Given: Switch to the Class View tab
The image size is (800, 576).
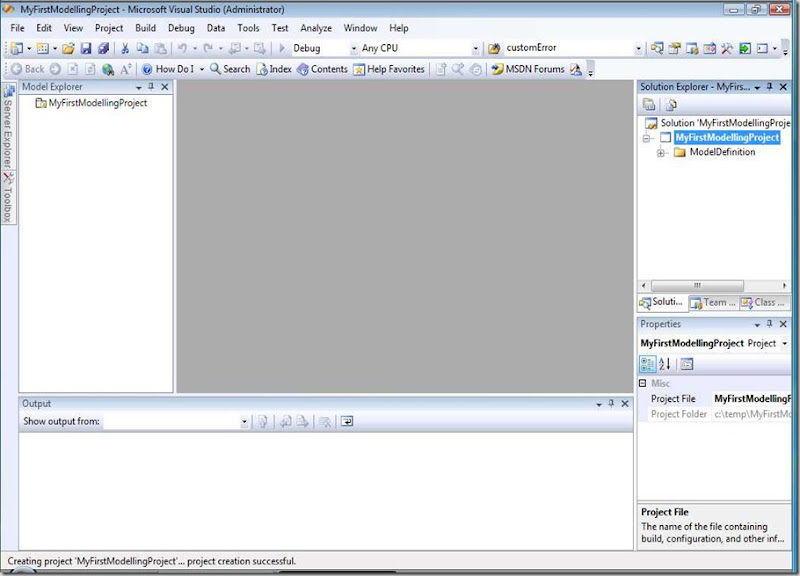Looking at the screenshot, I should [763, 303].
